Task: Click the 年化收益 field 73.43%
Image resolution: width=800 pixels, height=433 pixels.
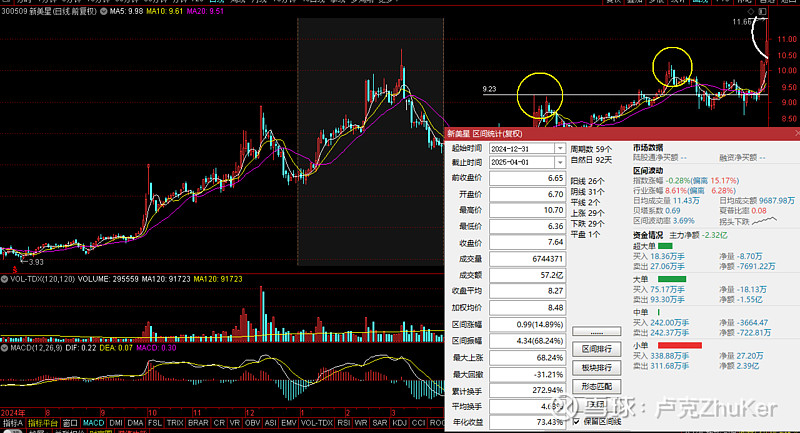Action: 527,422
